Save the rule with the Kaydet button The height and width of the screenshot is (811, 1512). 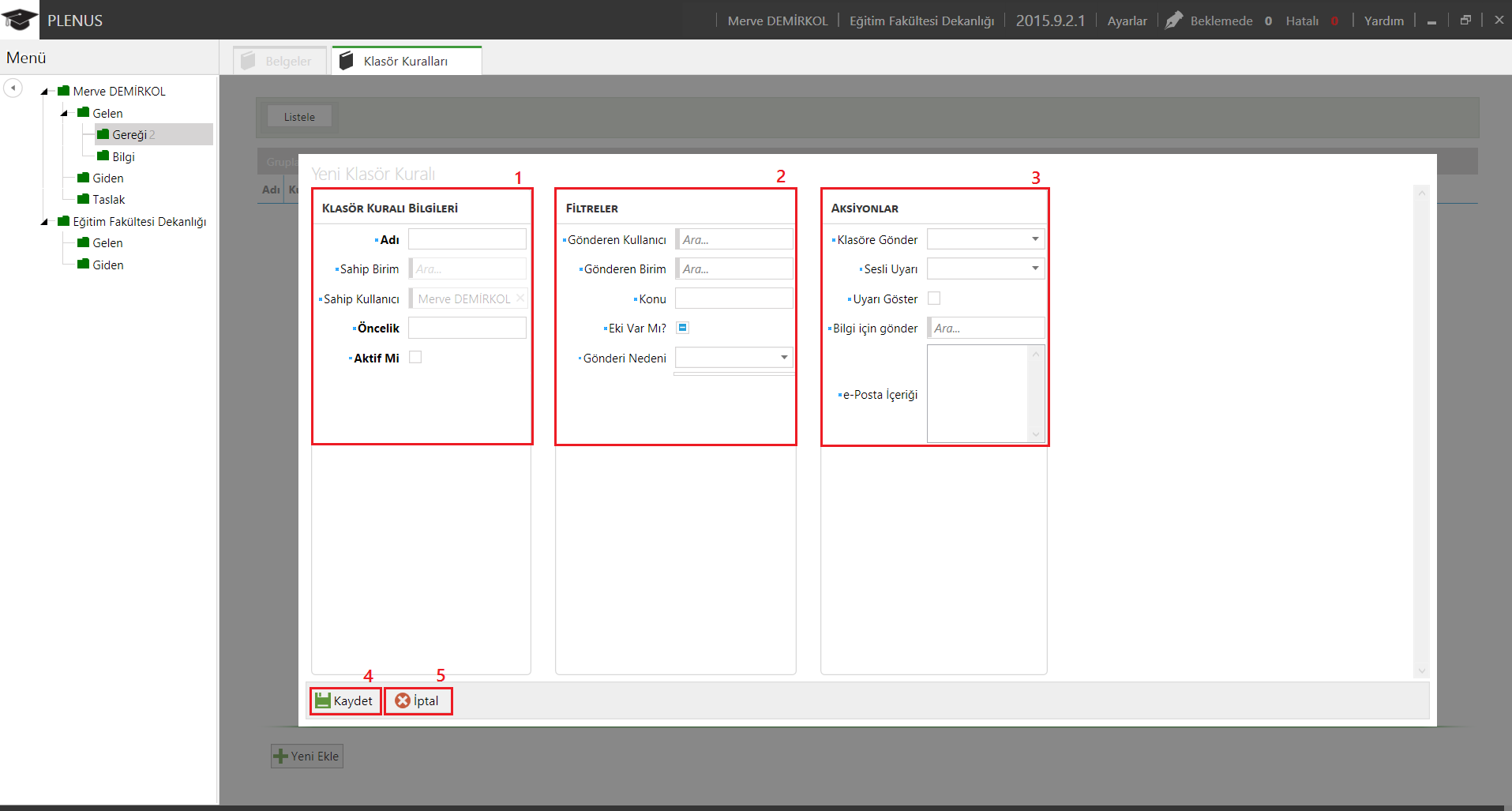pos(345,700)
